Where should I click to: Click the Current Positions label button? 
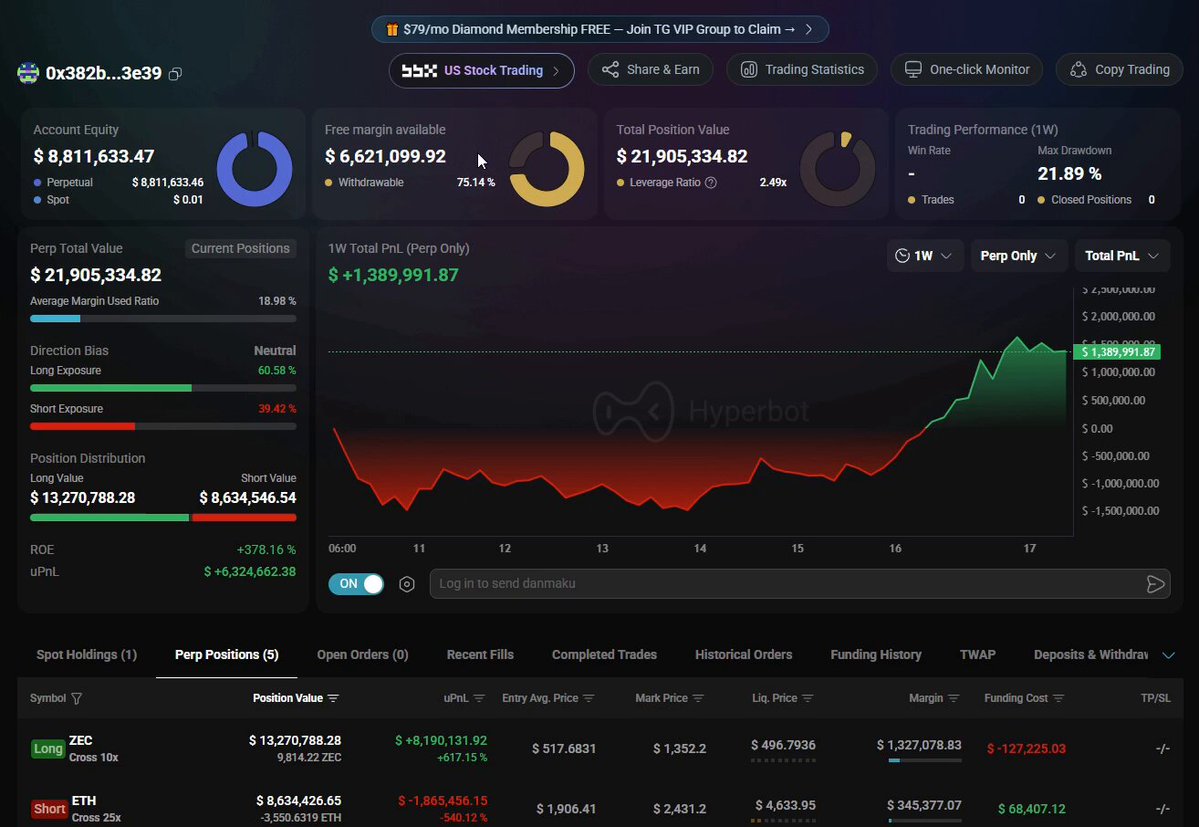(240, 249)
